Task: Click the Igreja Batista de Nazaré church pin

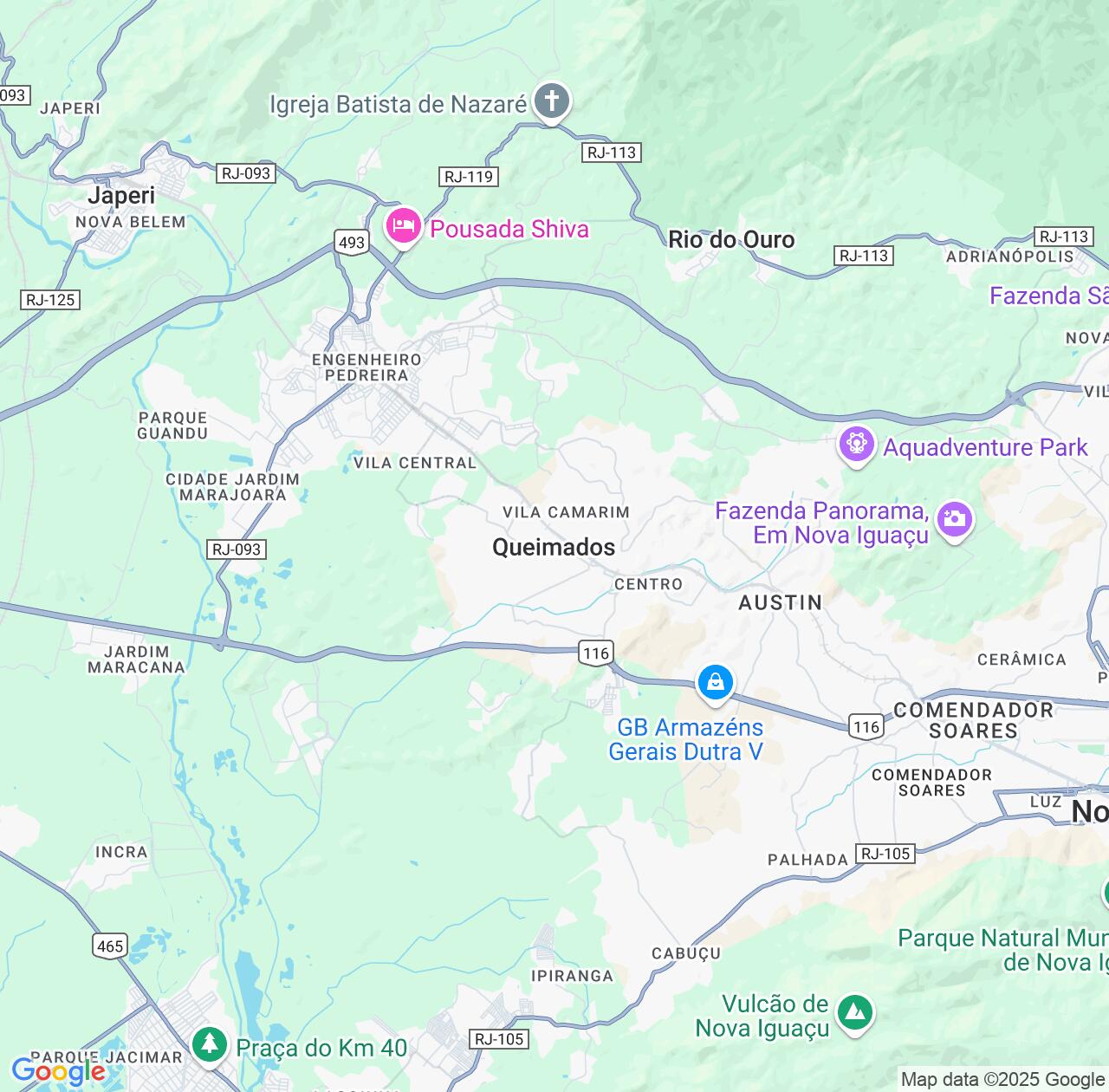Action: tap(551, 102)
